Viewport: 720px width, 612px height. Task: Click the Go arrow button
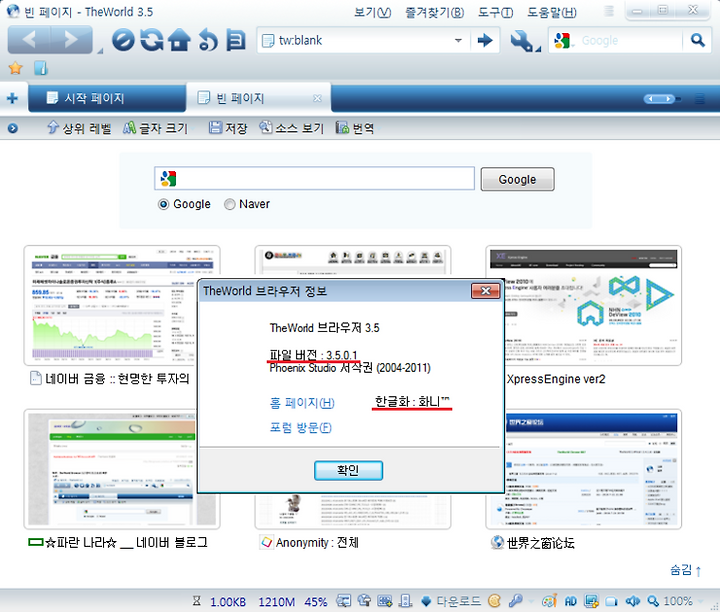[485, 40]
